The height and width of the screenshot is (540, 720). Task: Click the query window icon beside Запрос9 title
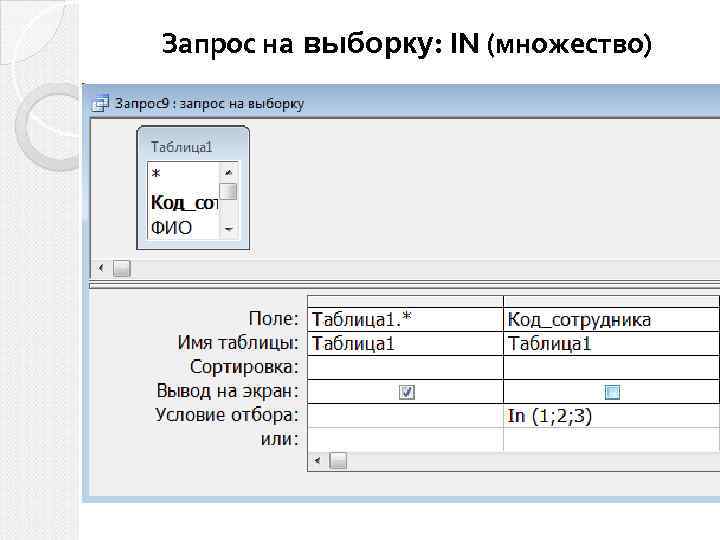coord(101,104)
